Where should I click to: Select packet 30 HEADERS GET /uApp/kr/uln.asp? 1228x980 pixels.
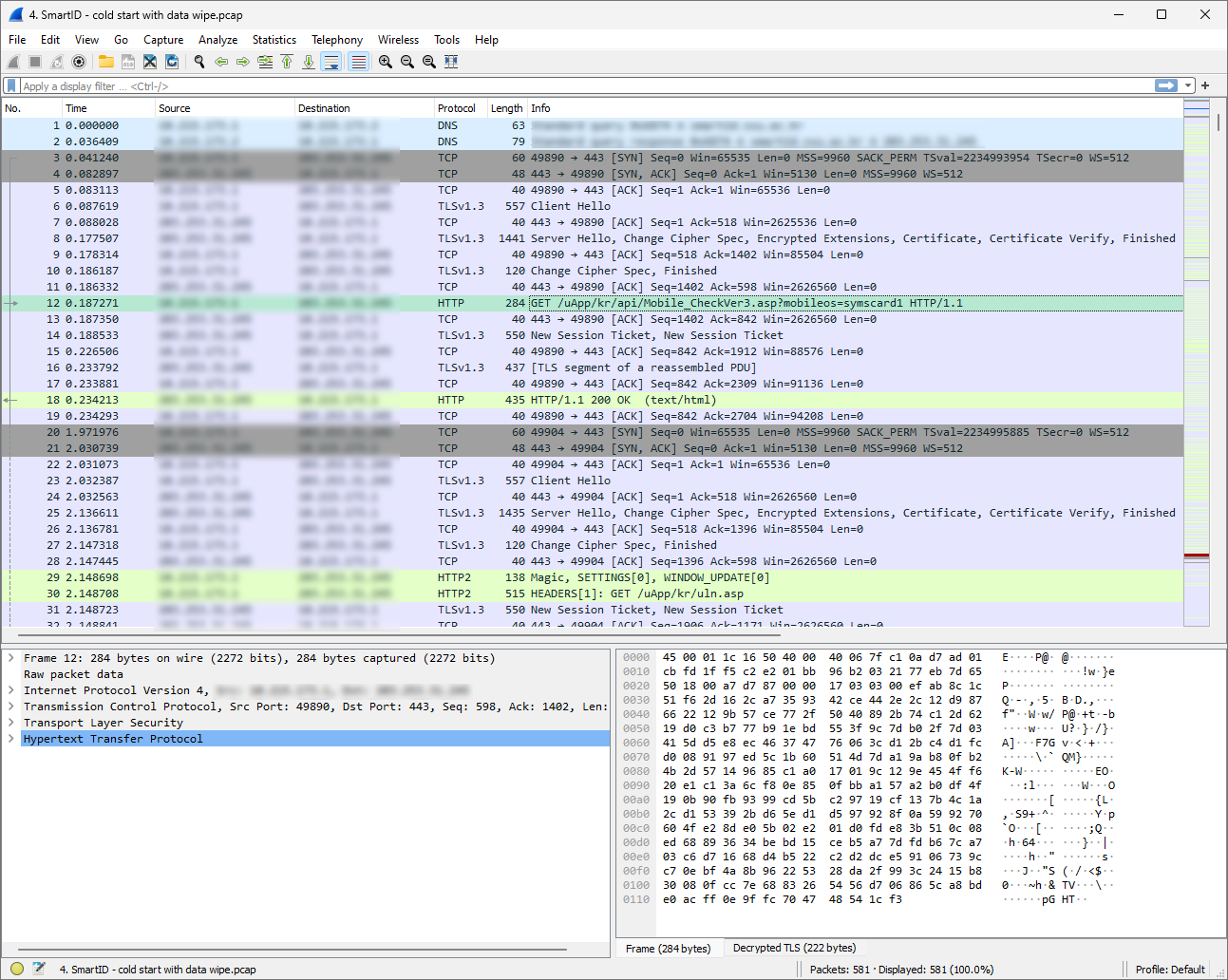click(593, 594)
